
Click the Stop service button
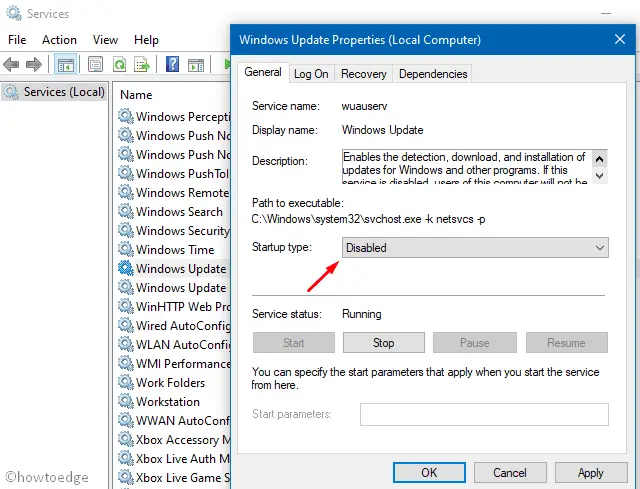384,343
